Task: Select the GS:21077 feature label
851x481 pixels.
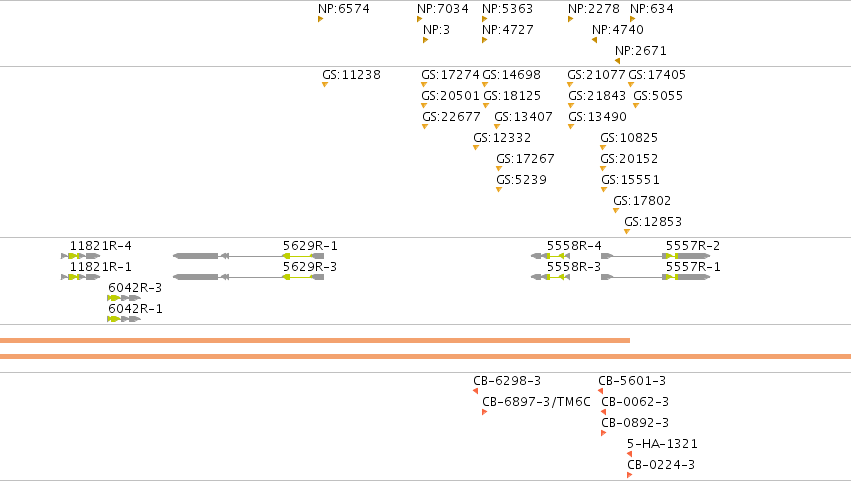Action: pos(596,75)
